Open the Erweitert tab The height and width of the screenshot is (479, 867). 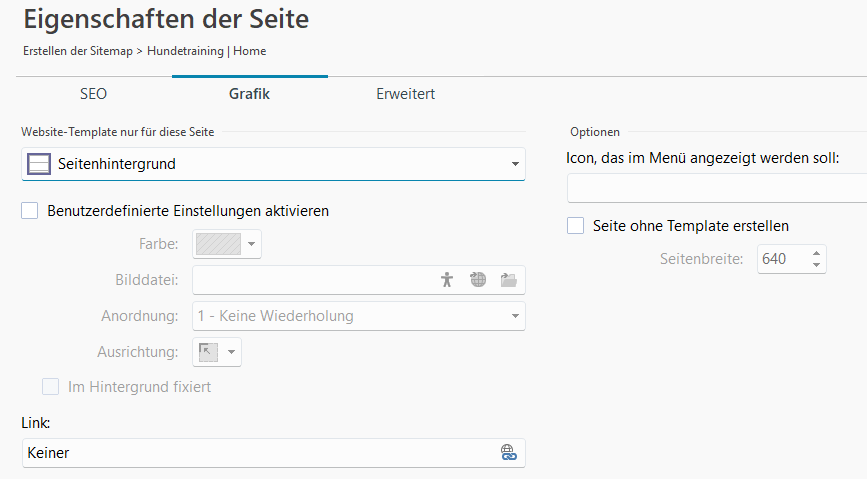[x=405, y=94]
